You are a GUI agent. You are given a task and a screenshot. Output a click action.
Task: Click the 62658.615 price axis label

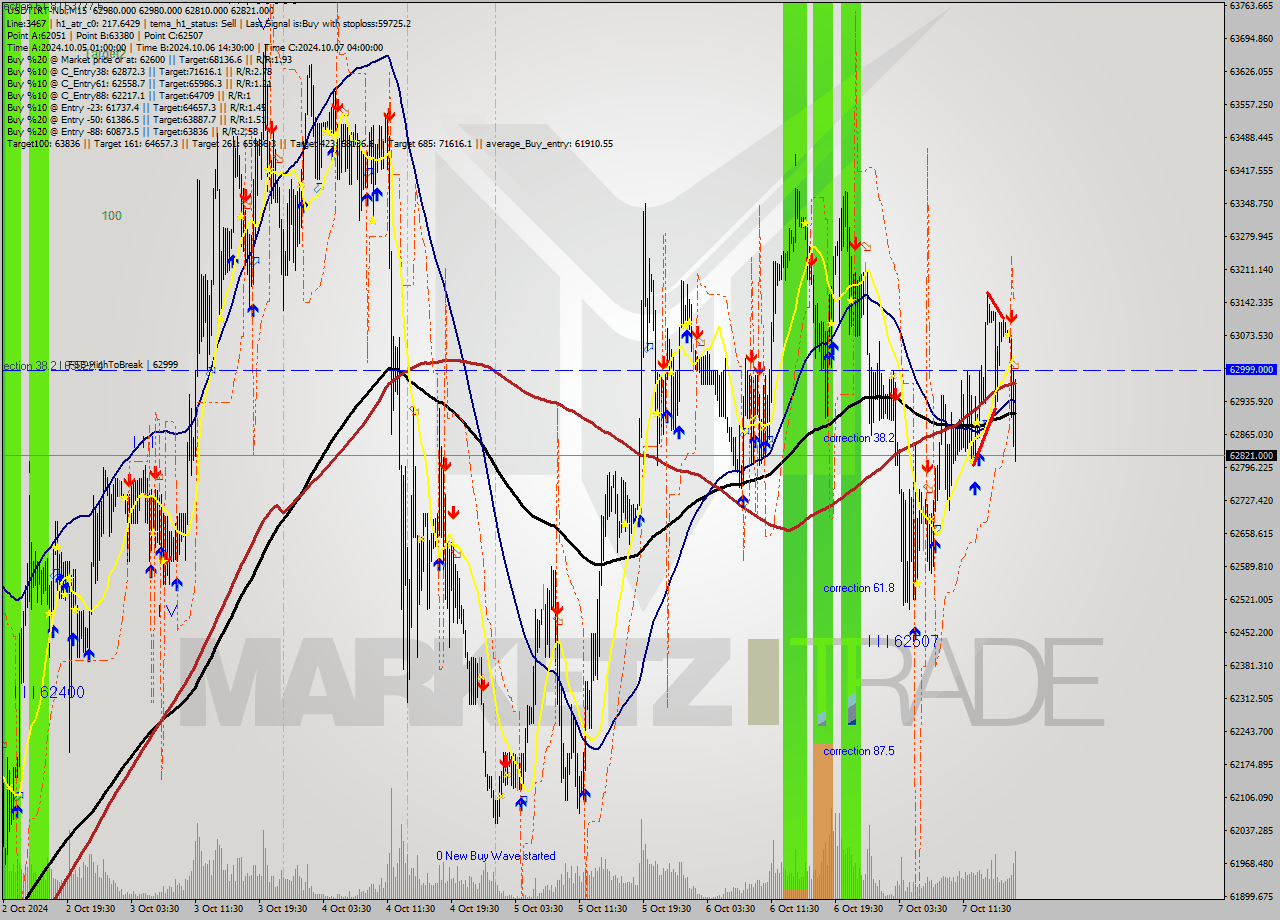pyautogui.click(x=1250, y=534)
